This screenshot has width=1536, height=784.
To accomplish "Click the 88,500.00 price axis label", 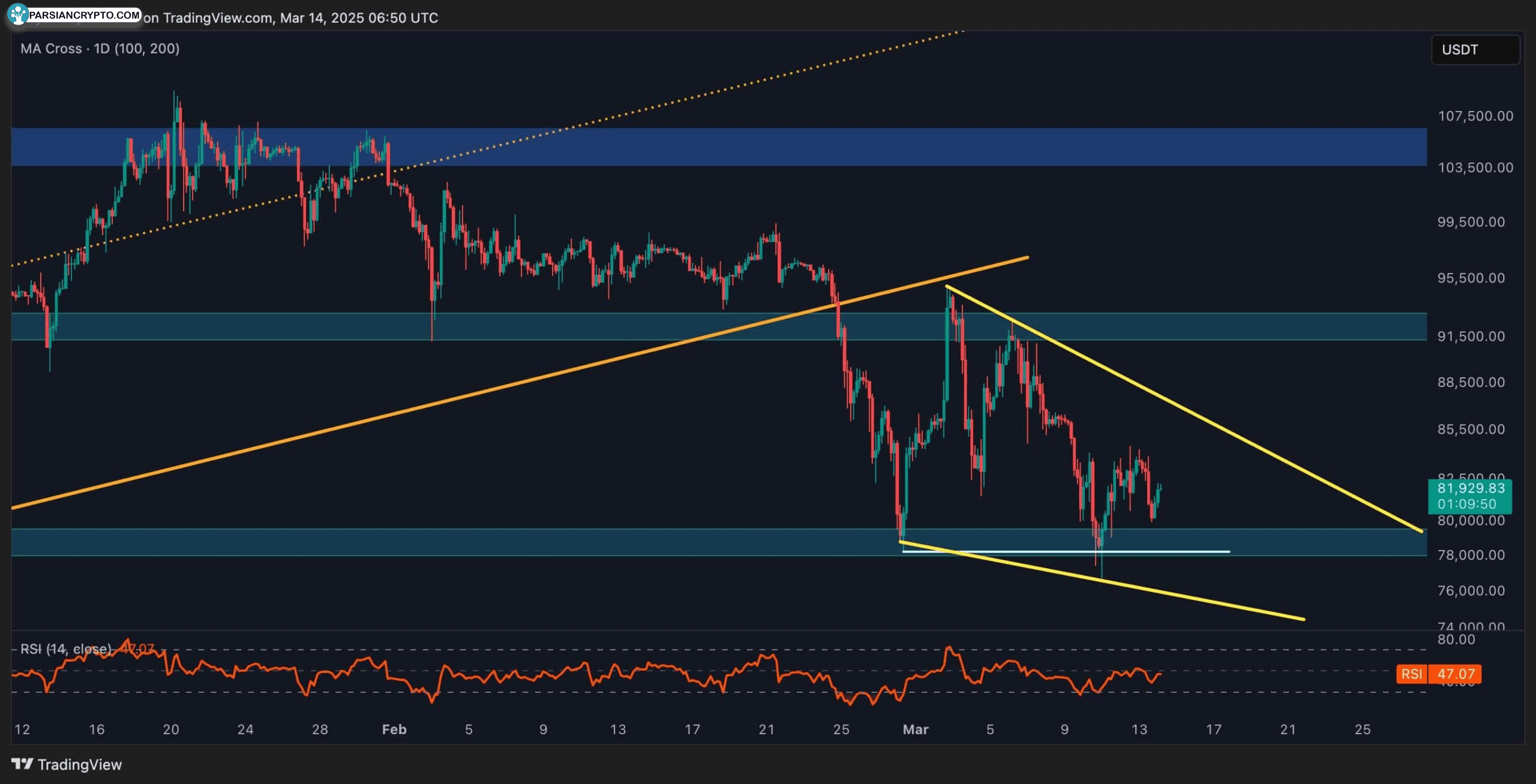I will point(1471,382).
